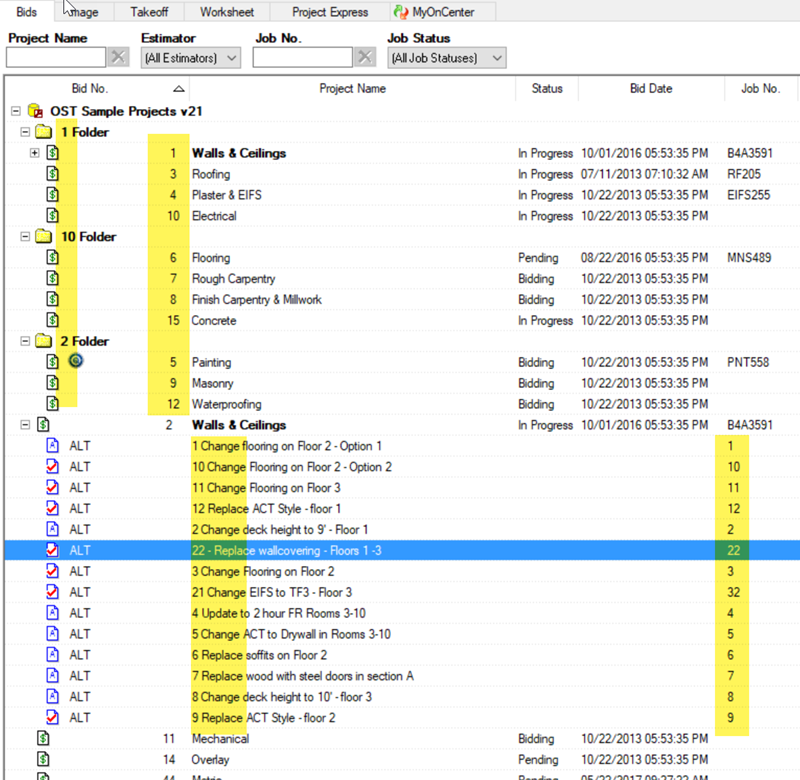Click job number RF205
This screenshot has height=780, width=800.
point(743,174)
